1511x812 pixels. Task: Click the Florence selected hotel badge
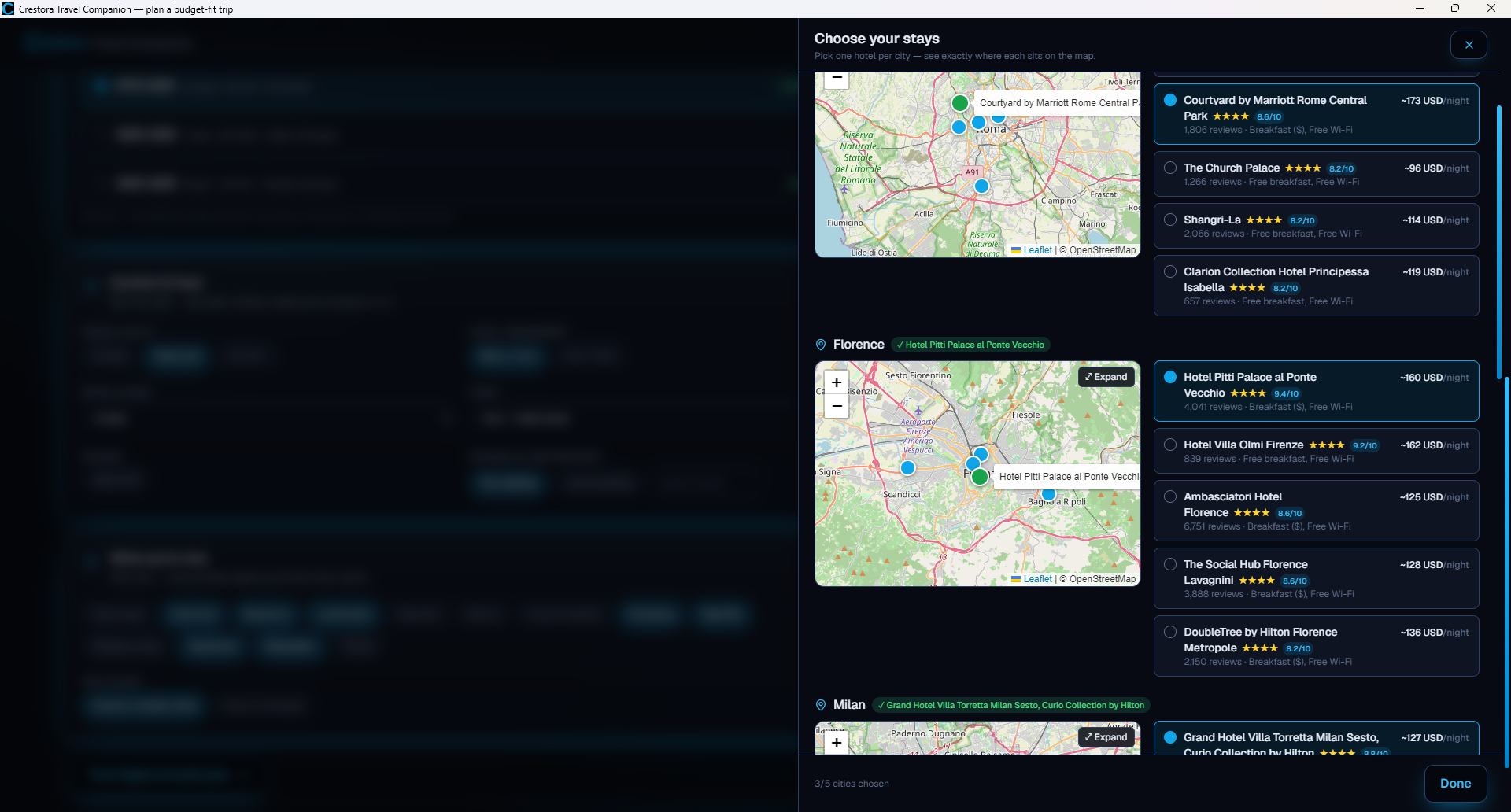click(970, 345)
